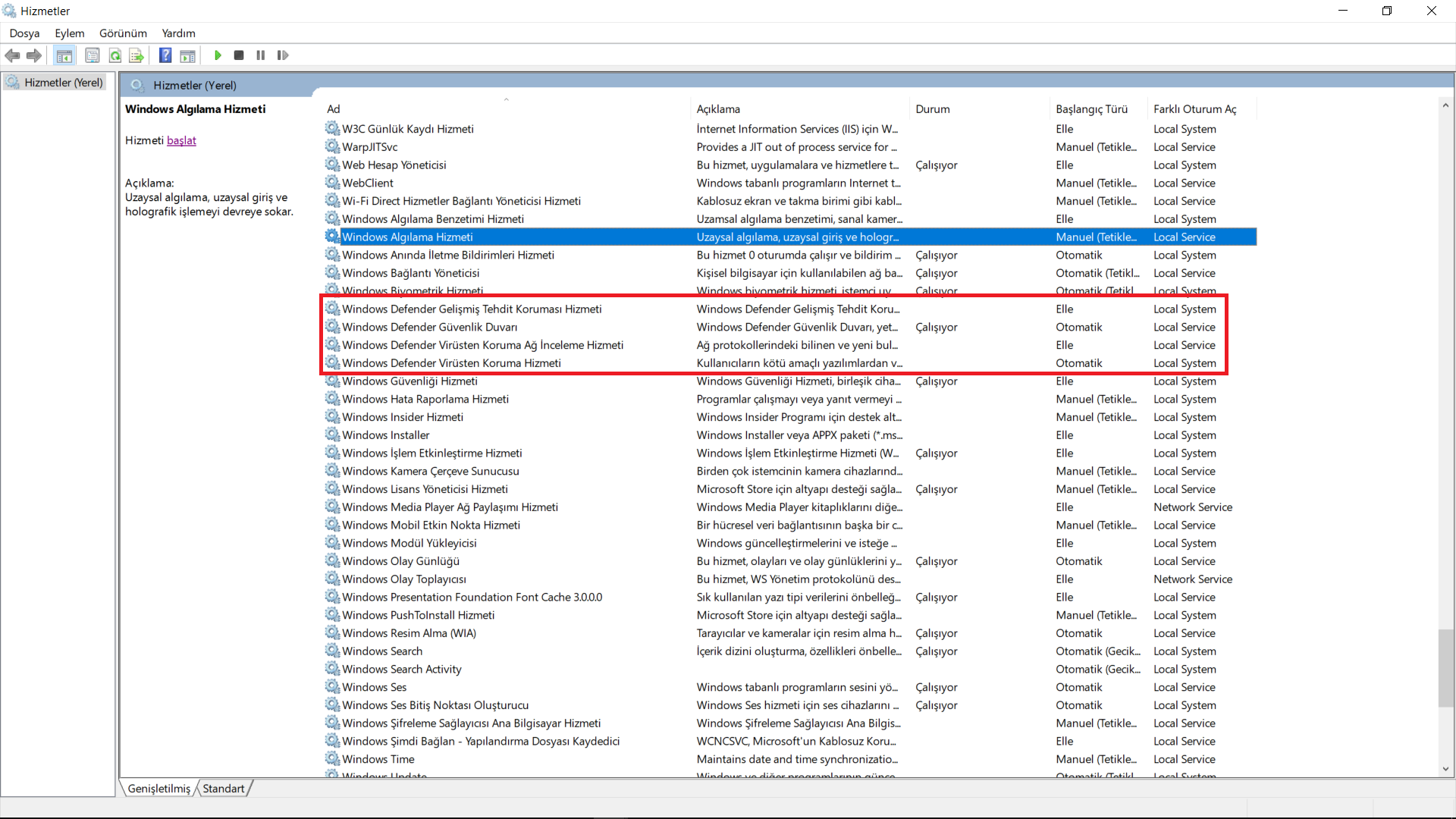Select Windows Algılama Hizmeti highlighted row
The height and width of the screenshot is (819, 1456).
coord(789,237)
